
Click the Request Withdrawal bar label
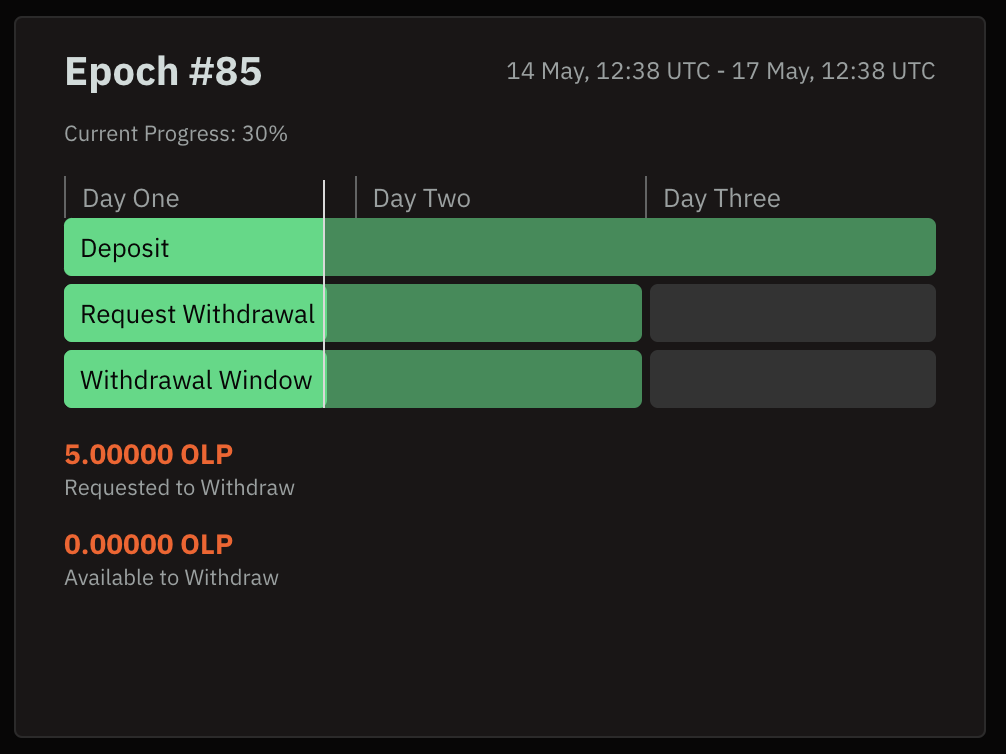pos(198,314)
